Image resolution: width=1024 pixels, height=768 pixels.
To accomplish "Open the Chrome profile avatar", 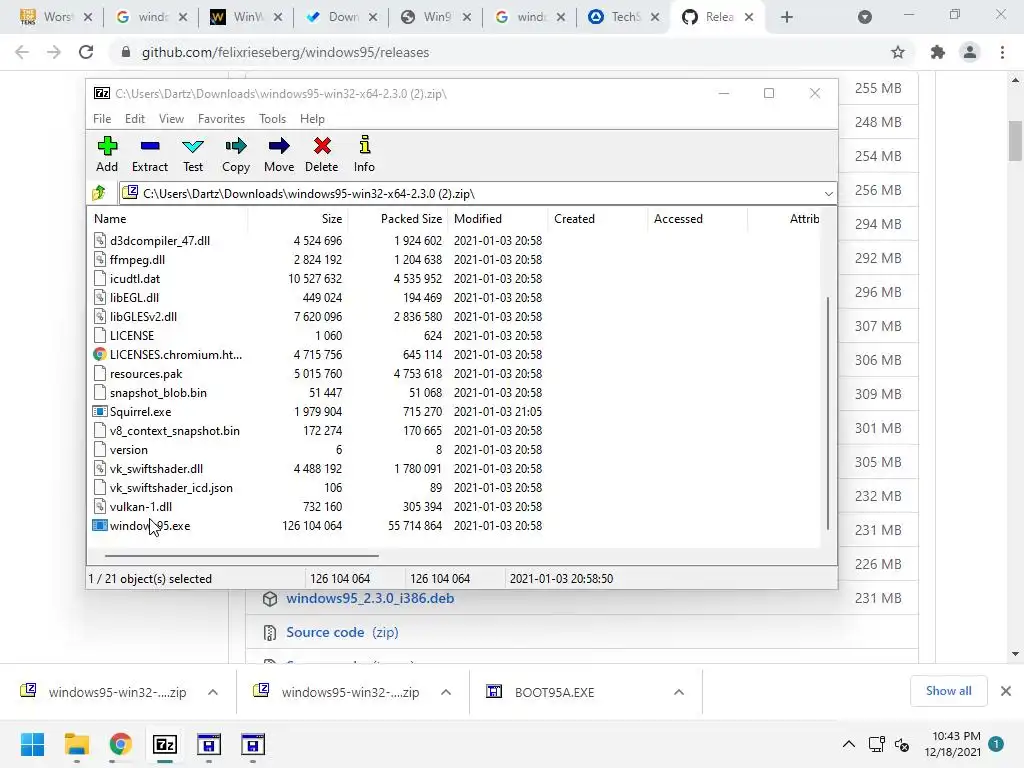I will click(970, 52).
